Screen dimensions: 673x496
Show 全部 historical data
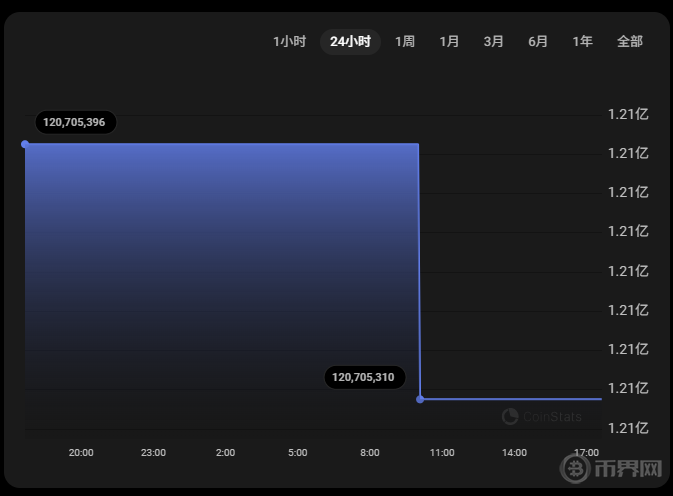(x=630, y=41)
